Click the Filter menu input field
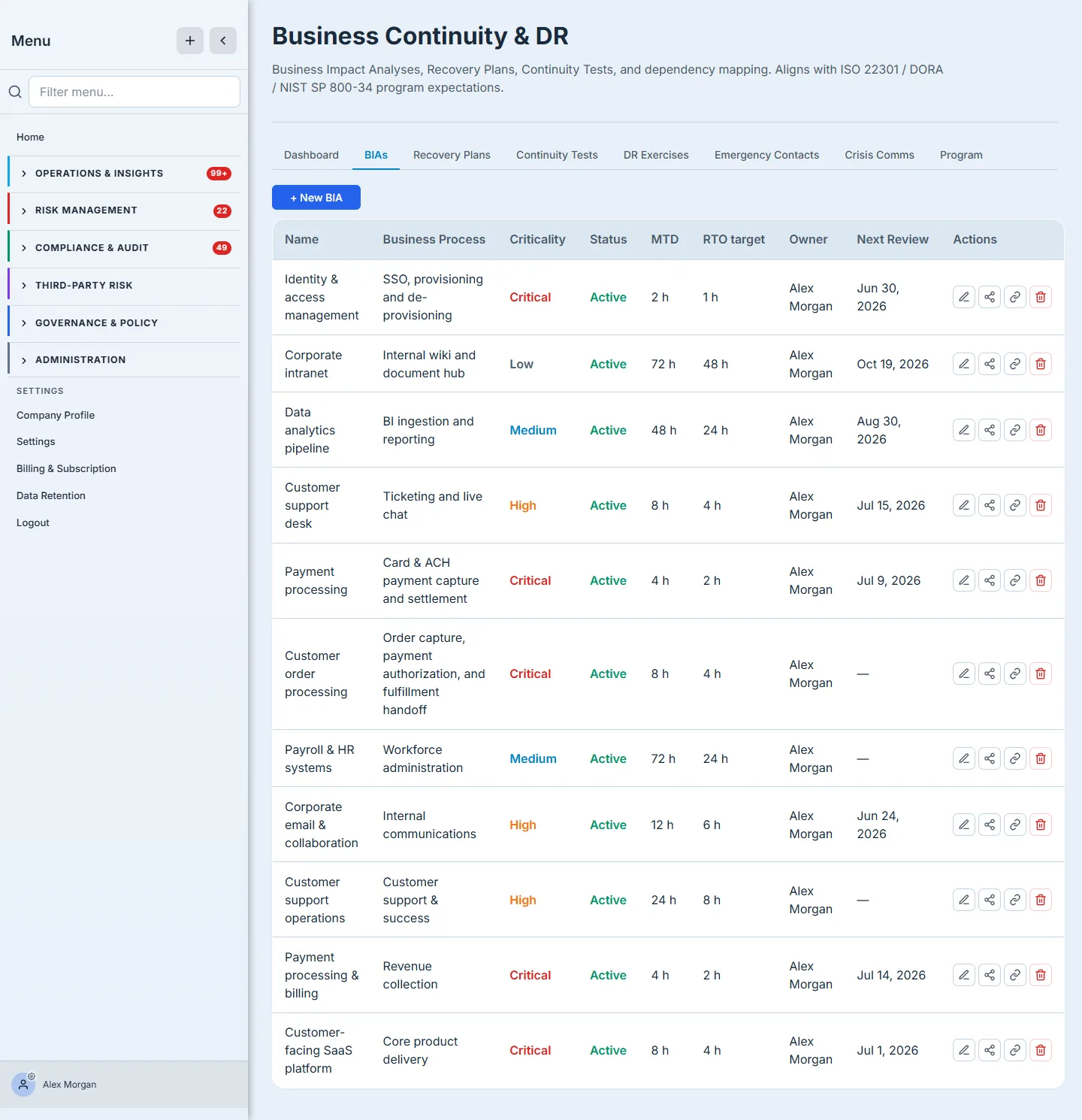1082x1120 pixels. pyautogui.click(x=134, y=92)
